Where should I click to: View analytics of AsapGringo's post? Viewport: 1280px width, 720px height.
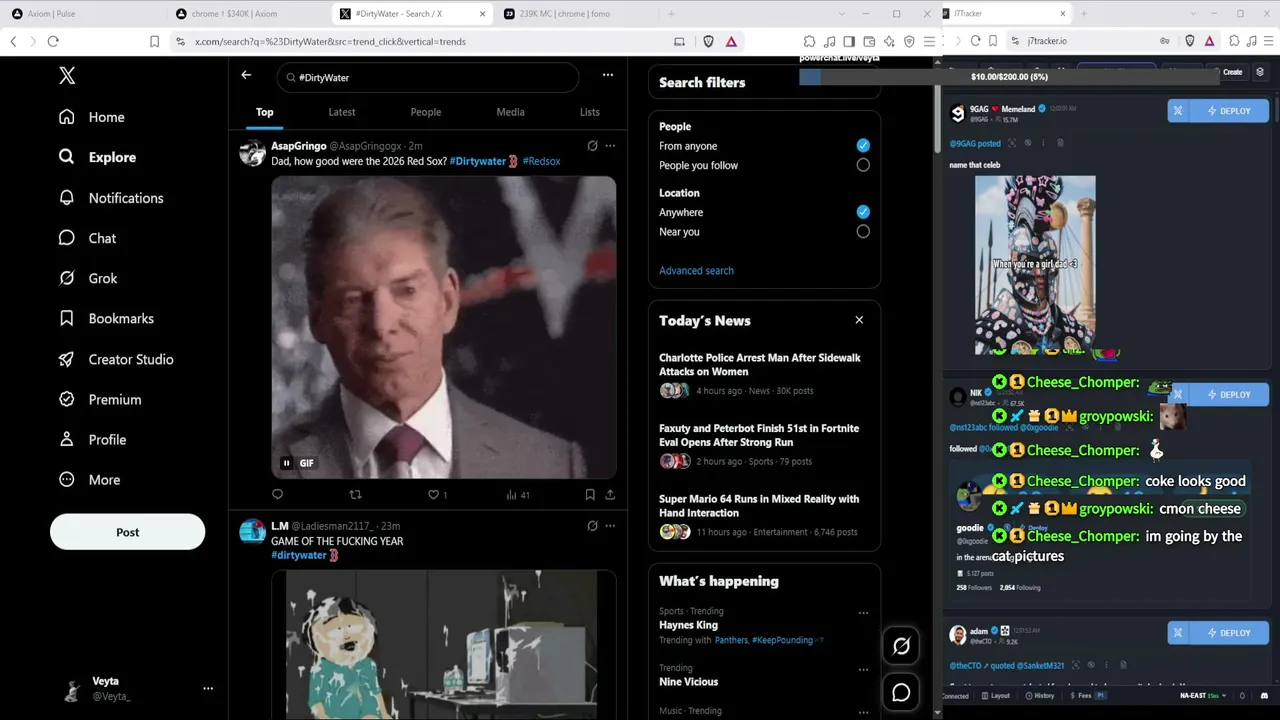coord(517,494)
